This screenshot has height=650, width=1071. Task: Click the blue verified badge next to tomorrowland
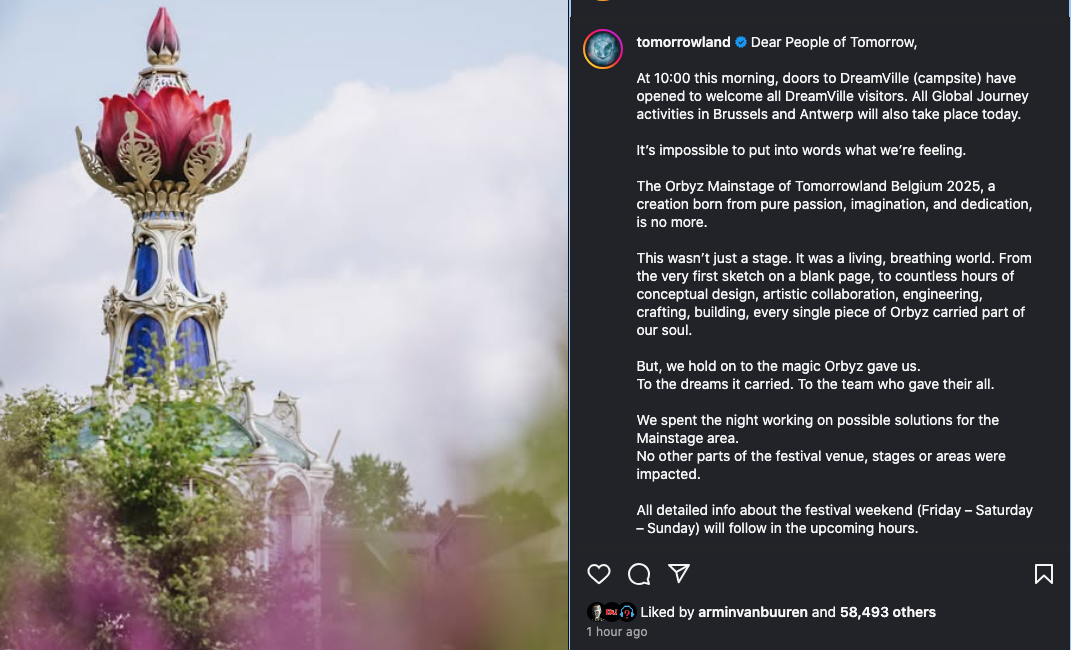click(740, 42)
